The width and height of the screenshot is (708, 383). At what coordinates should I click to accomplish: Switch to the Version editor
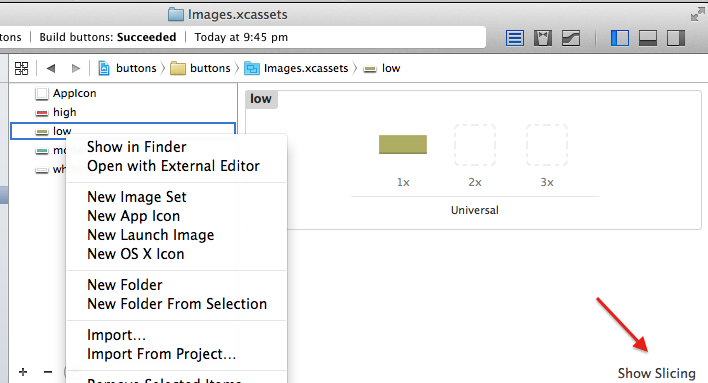(x=571, y=38)
